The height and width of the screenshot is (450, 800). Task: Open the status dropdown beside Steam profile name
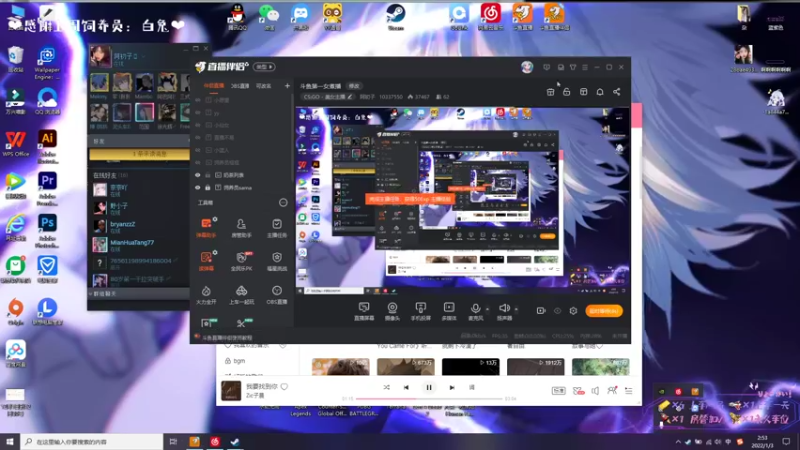tap(143, 56)
